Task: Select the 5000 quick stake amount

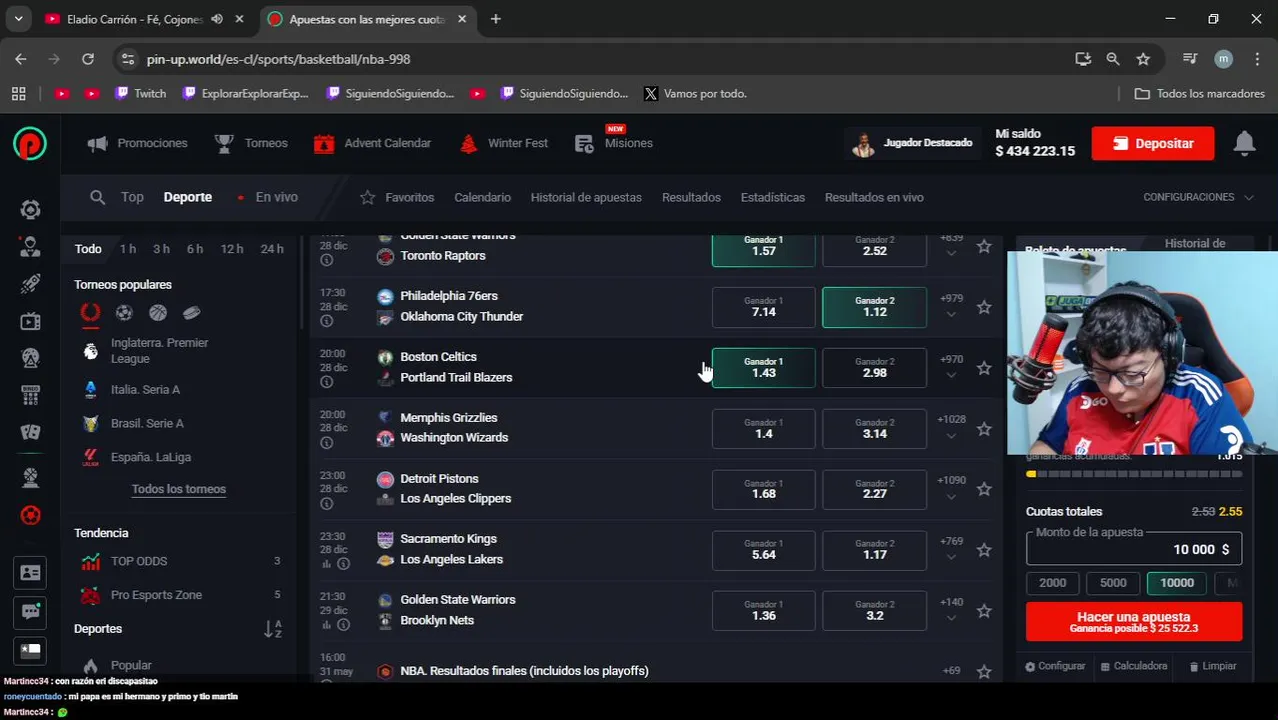Action: coord(1113,583)
